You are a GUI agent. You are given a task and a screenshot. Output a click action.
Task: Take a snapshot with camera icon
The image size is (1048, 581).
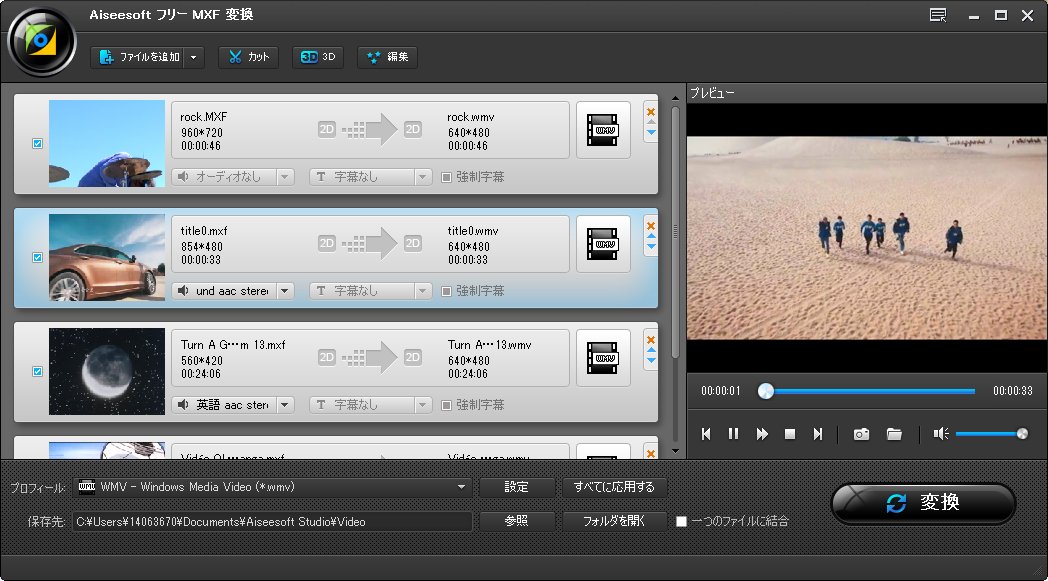[x=862, y=434]
